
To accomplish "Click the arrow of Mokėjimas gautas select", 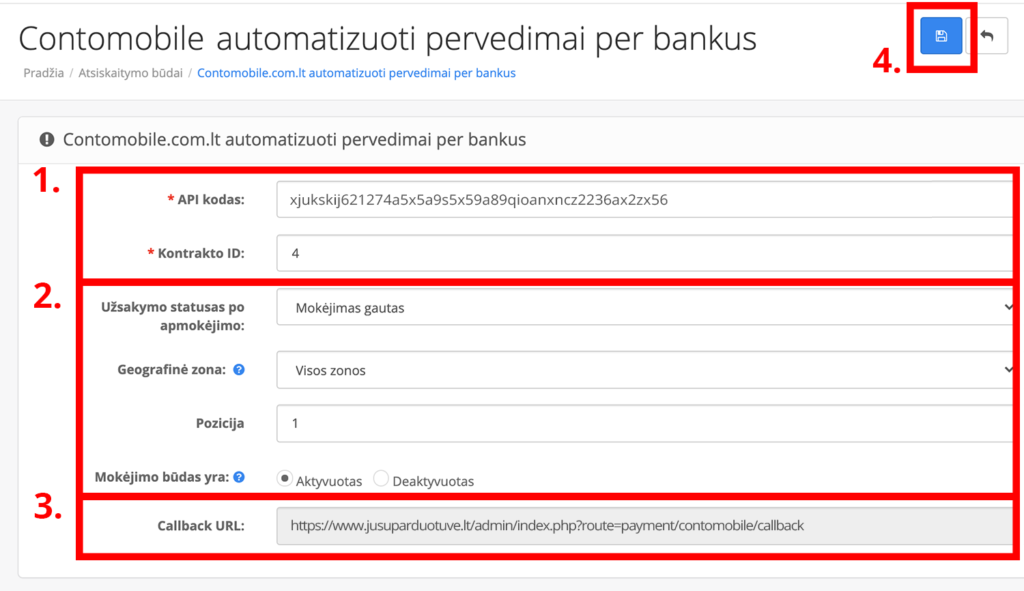I will pos(1009,307).
